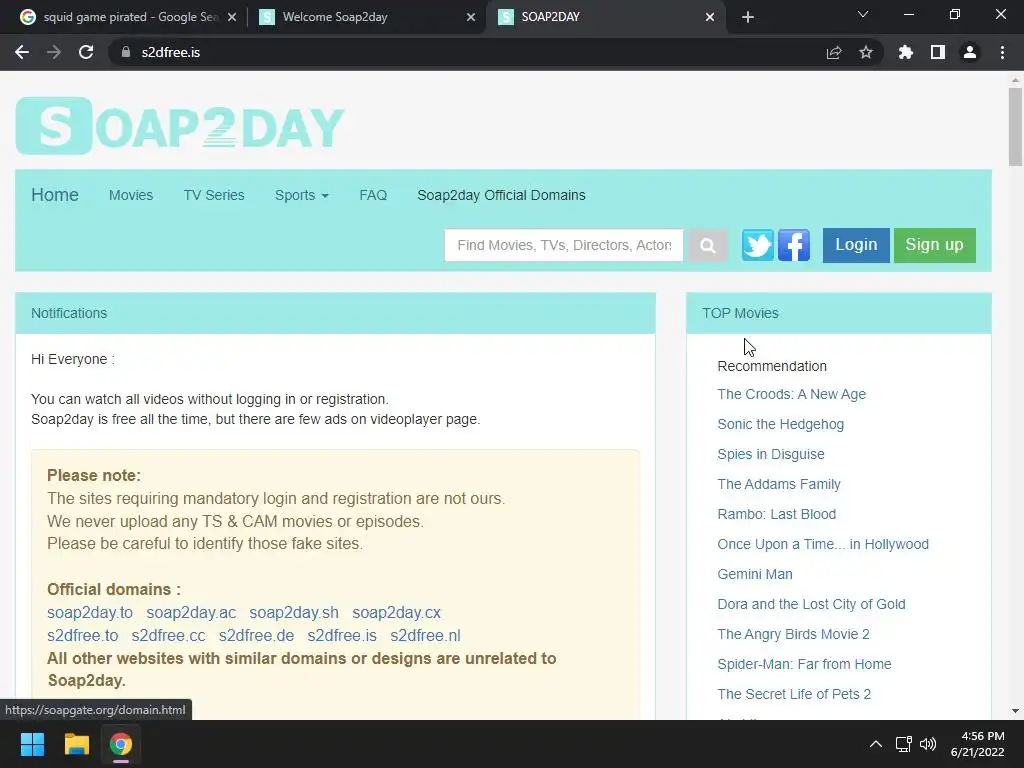Open Spider-Man: Far from Home link
1024x768 pixels.
pyautogui.click(x=804, y=665)
